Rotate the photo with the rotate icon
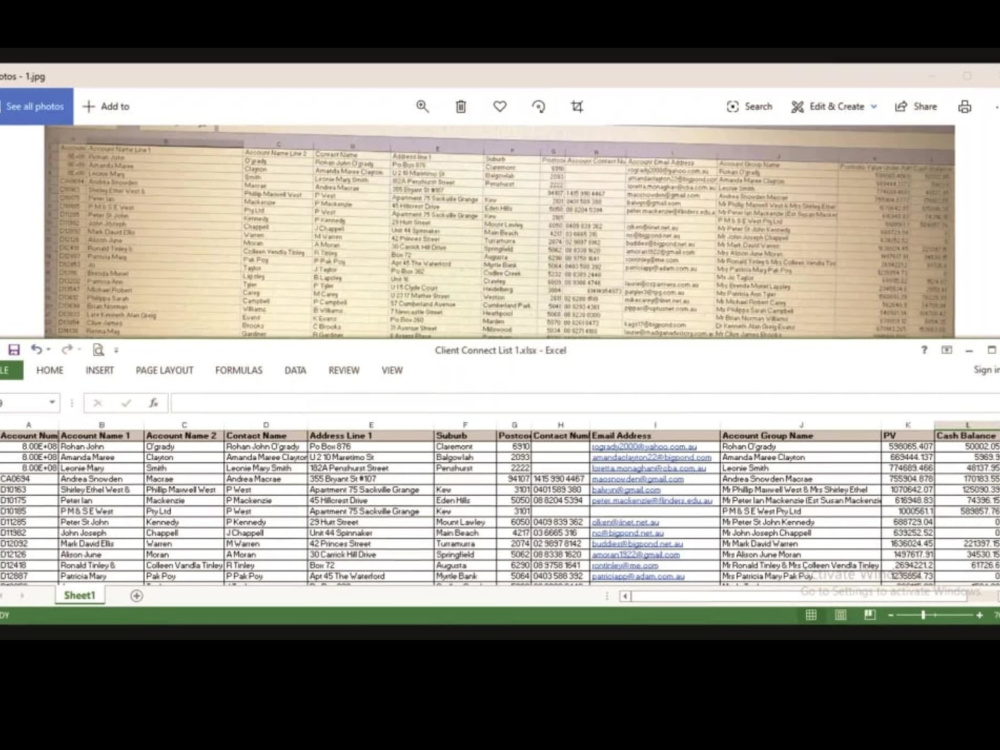Image resolution: width=1000 pixels, height=750 pixels. [x=539, y=106]
